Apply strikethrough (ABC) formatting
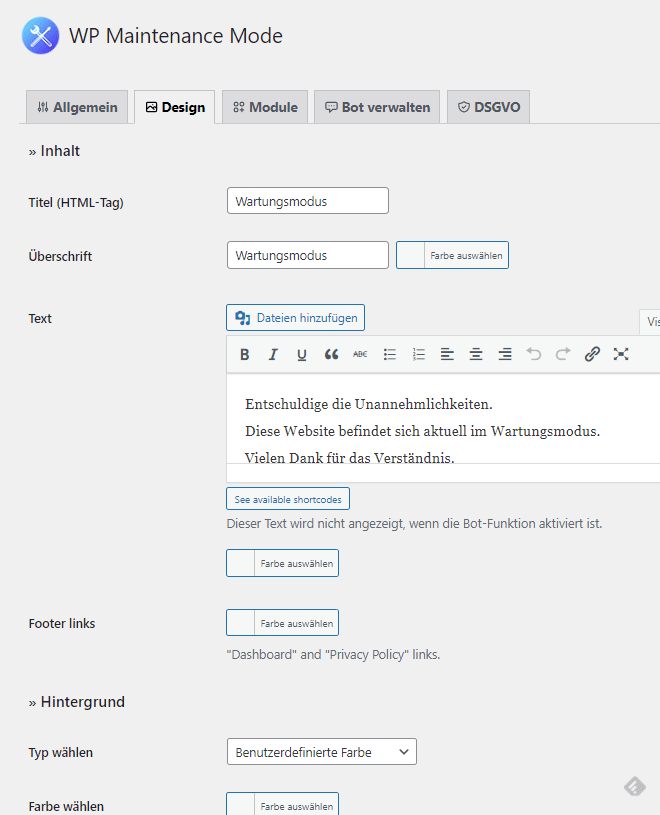Screen dimensions: 660x815 [x=360, y=354]
